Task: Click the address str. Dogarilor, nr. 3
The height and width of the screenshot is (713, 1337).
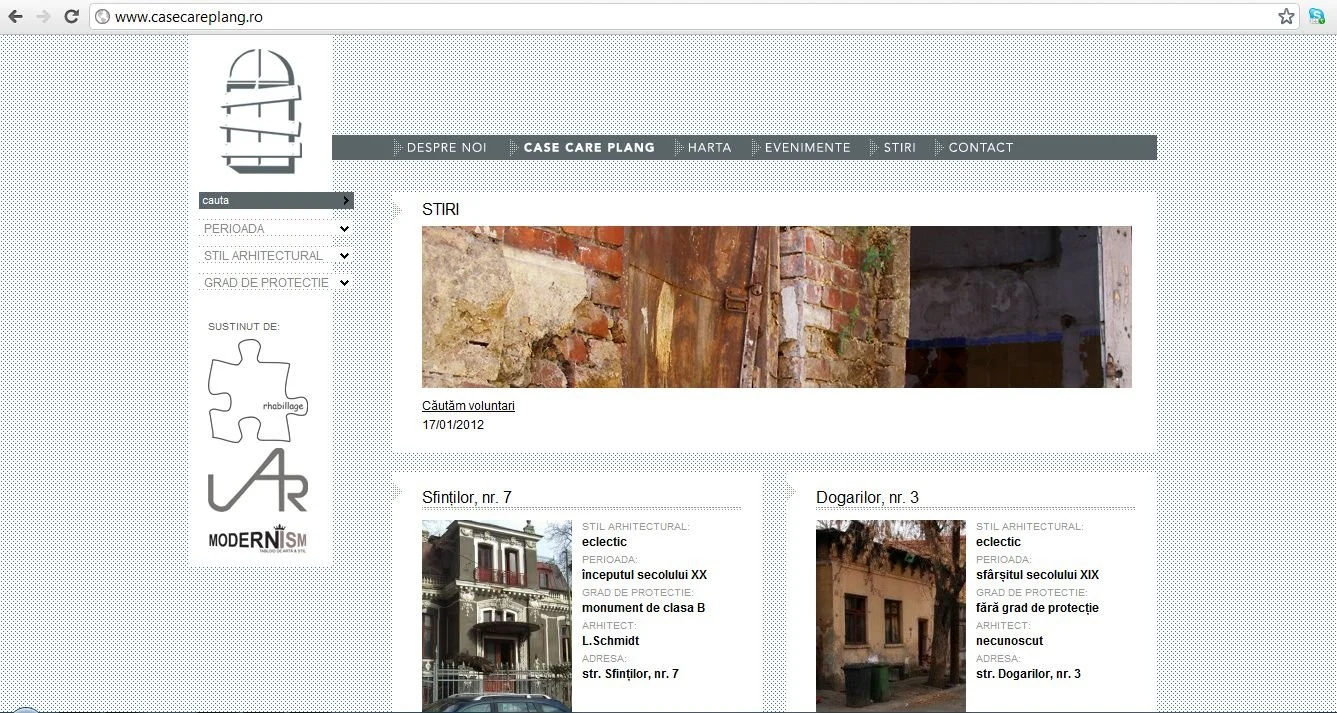Action: [1028, 674]
